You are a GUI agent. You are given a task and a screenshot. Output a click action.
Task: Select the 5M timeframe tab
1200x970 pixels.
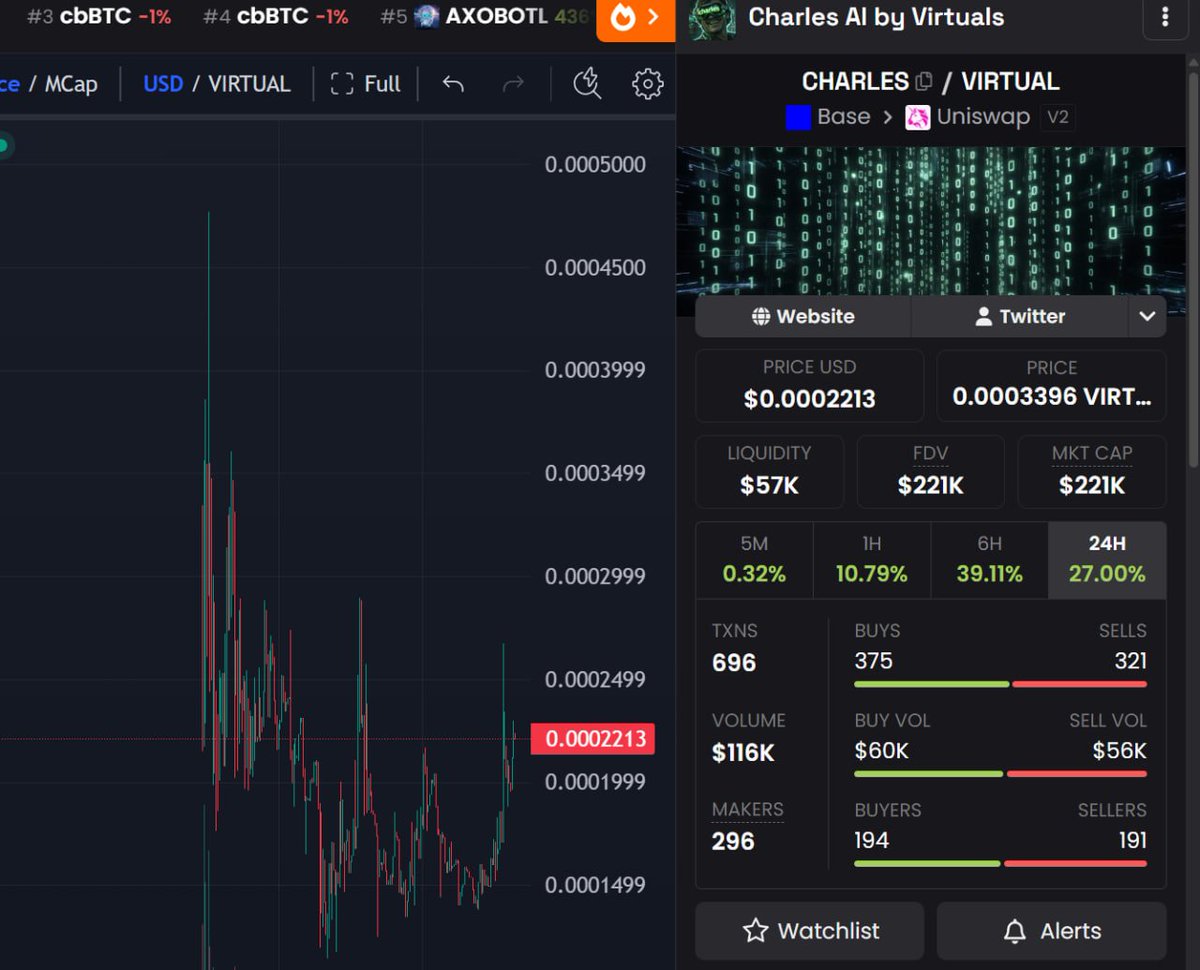[x=754, y=560]
